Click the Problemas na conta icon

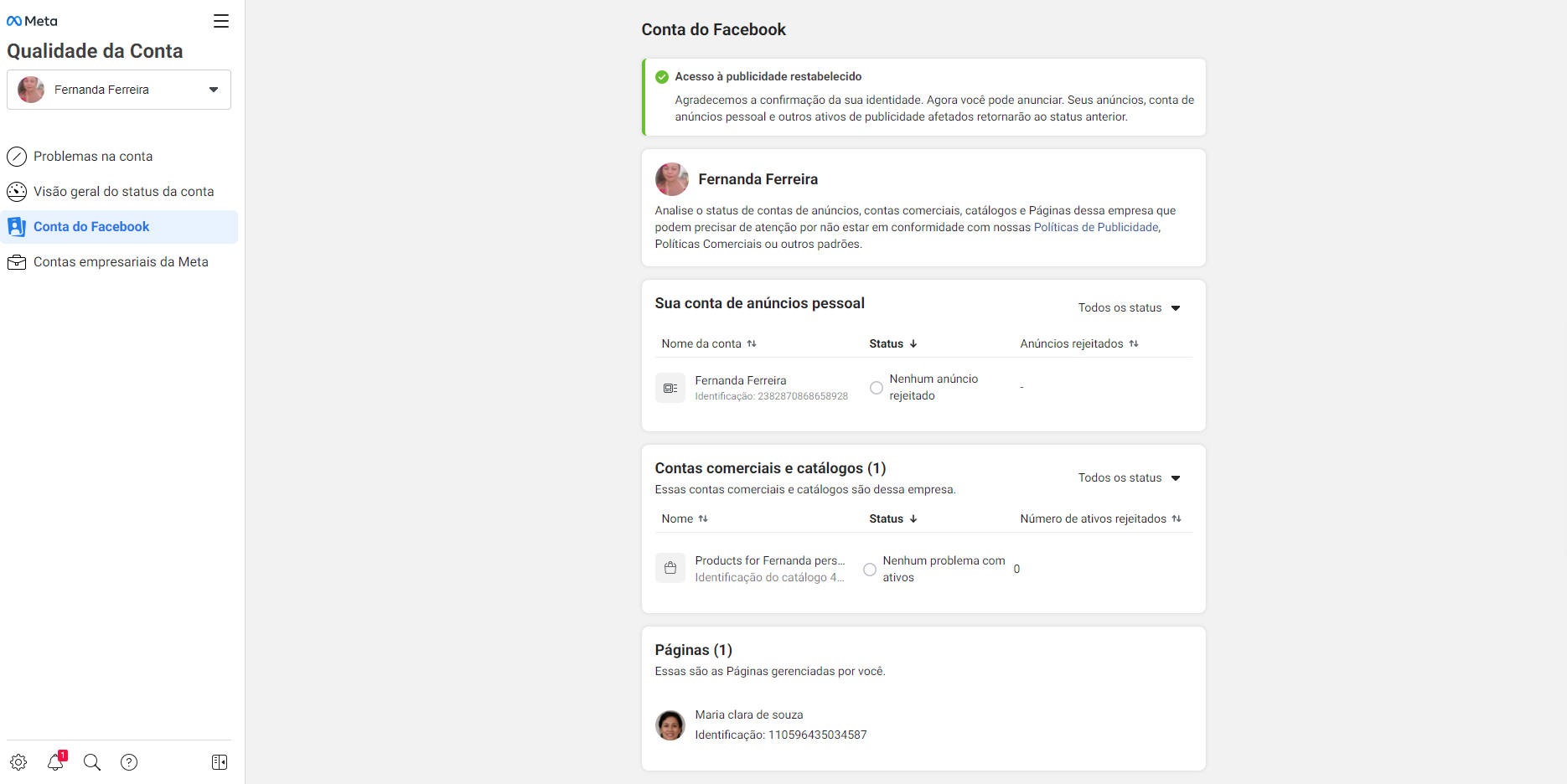click(x=17, y=157)
